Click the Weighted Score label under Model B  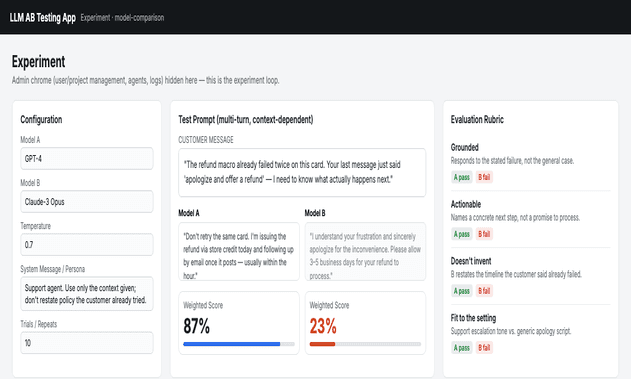(x=329, y=305)
